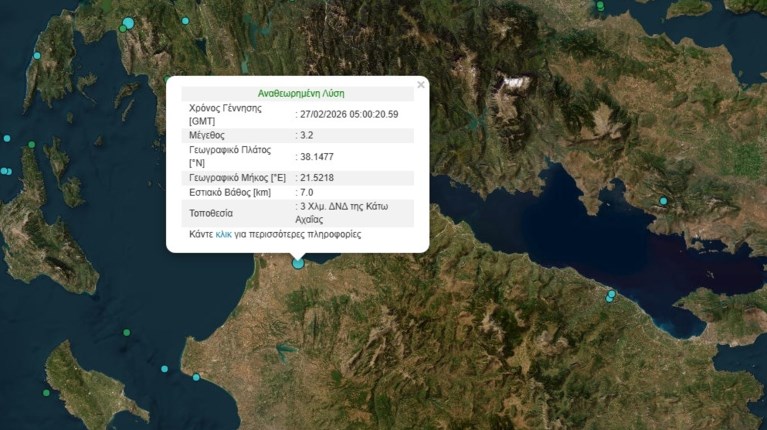Screen dimensions: 767x430
Task: Click the magnitude value 3.2 in popup
Action: tap(306, 133)
